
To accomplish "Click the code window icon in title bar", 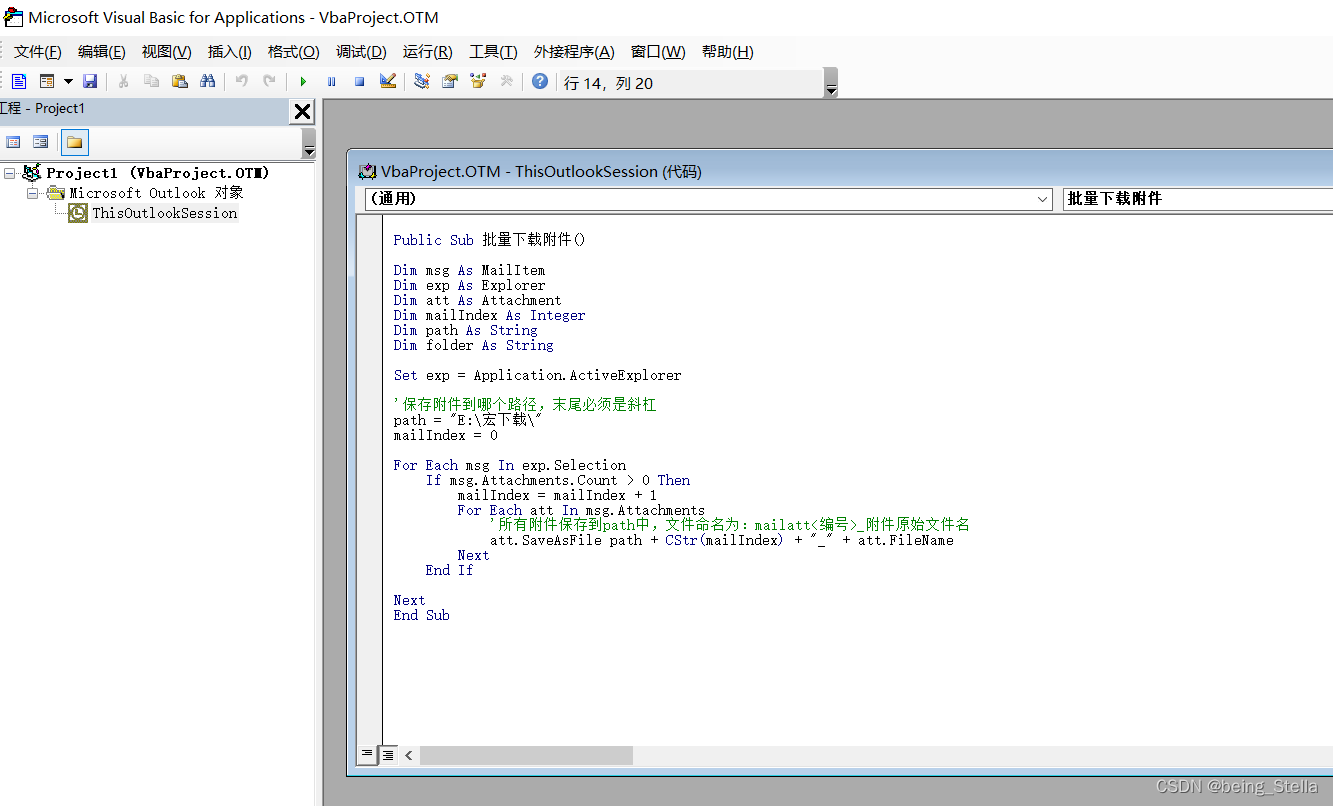I will (367, 171).
